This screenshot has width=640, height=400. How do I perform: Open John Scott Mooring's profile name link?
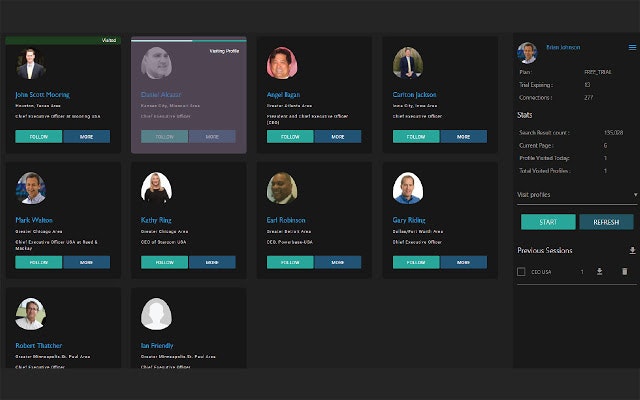[x=42, y=95]
